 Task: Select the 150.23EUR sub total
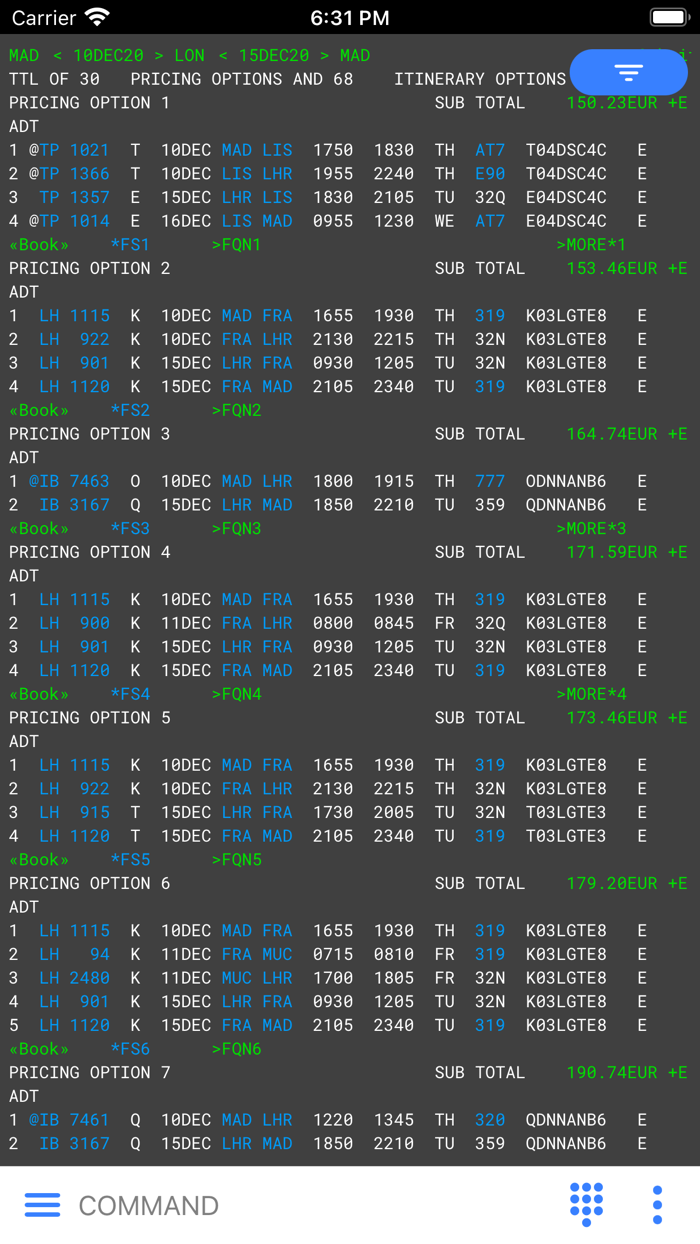pyautogui.click(x=612, y=103)
